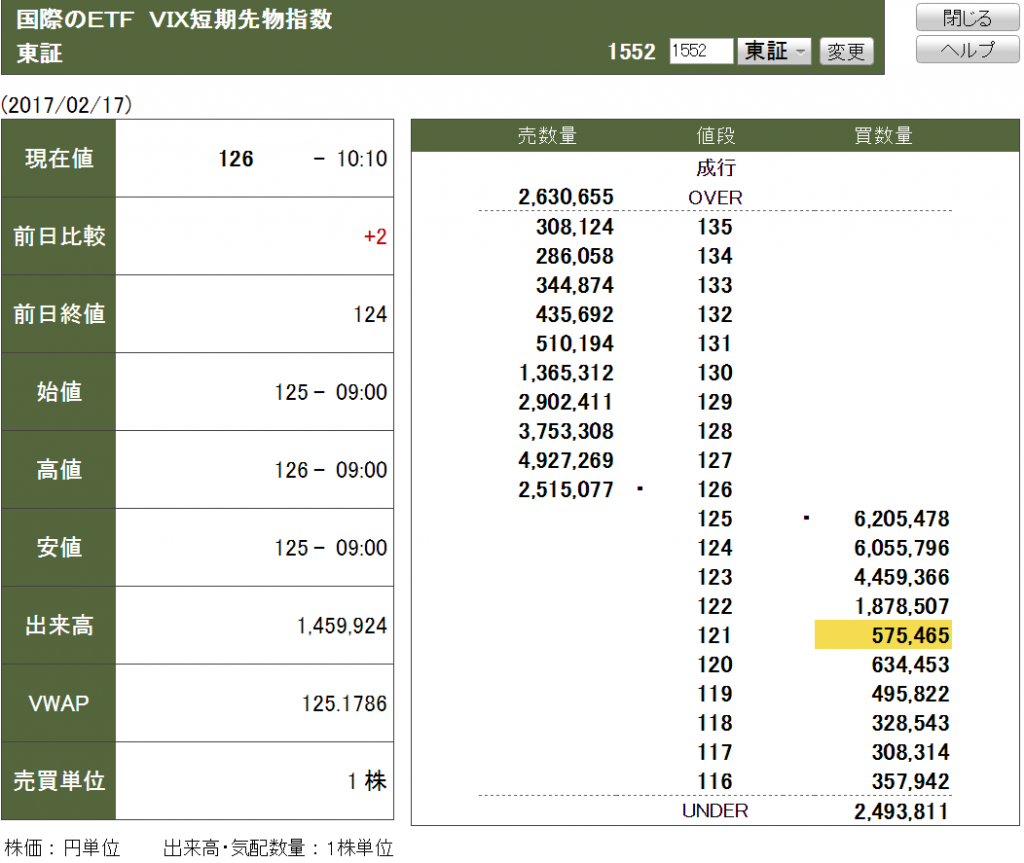Click buy quantity 634,453
Screen dimensions: 1024x863
coord(910,665)
